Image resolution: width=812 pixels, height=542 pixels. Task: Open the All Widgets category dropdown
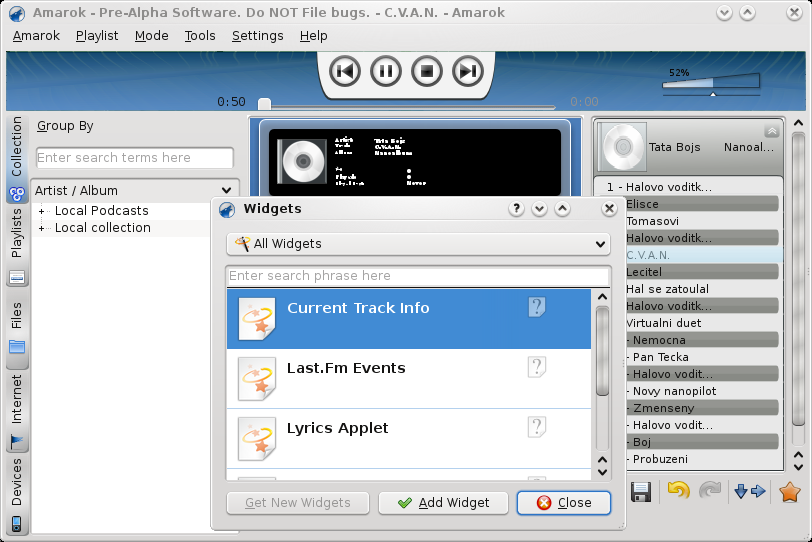point(418,244)
